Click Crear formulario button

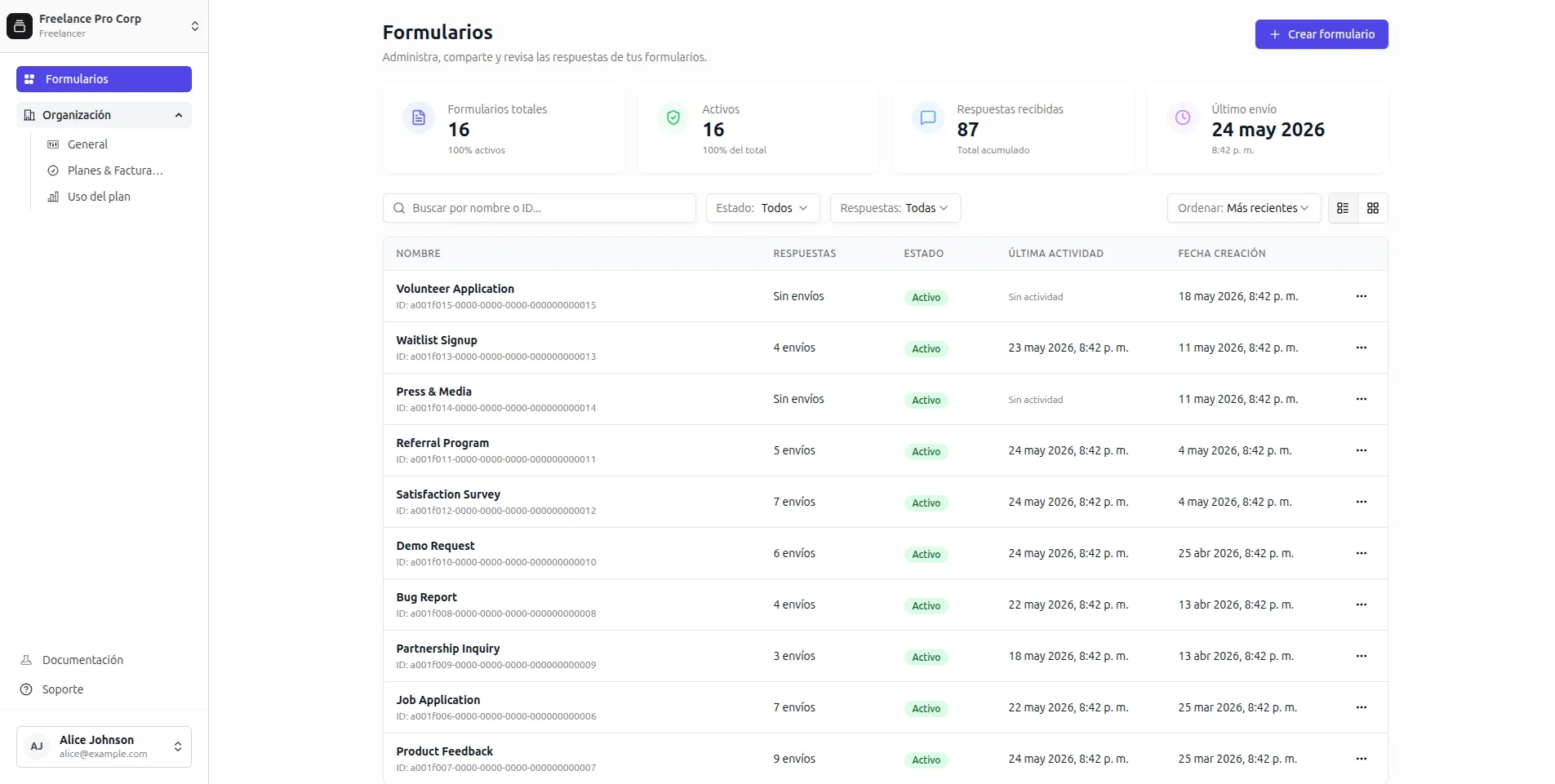[x=1322, y=34]
